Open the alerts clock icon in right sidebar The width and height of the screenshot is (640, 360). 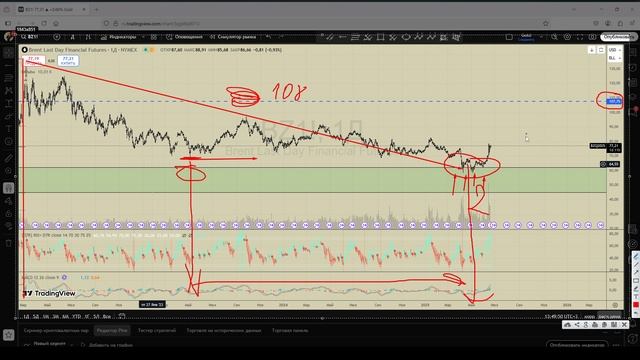[633, 68]
